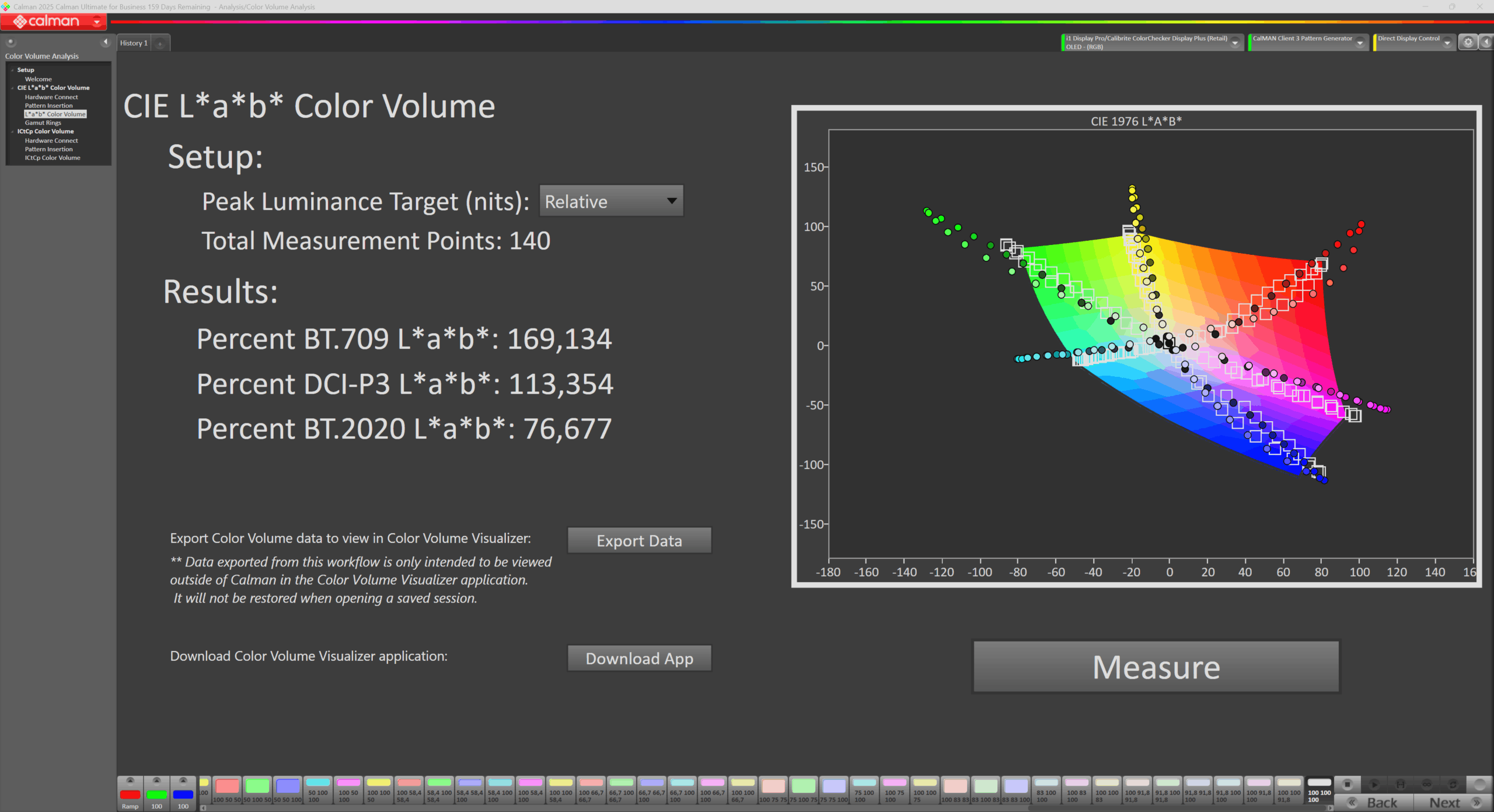Click the refresh/repeat measurement icon
1494x812 pixels.
[x=1453, y=785]
